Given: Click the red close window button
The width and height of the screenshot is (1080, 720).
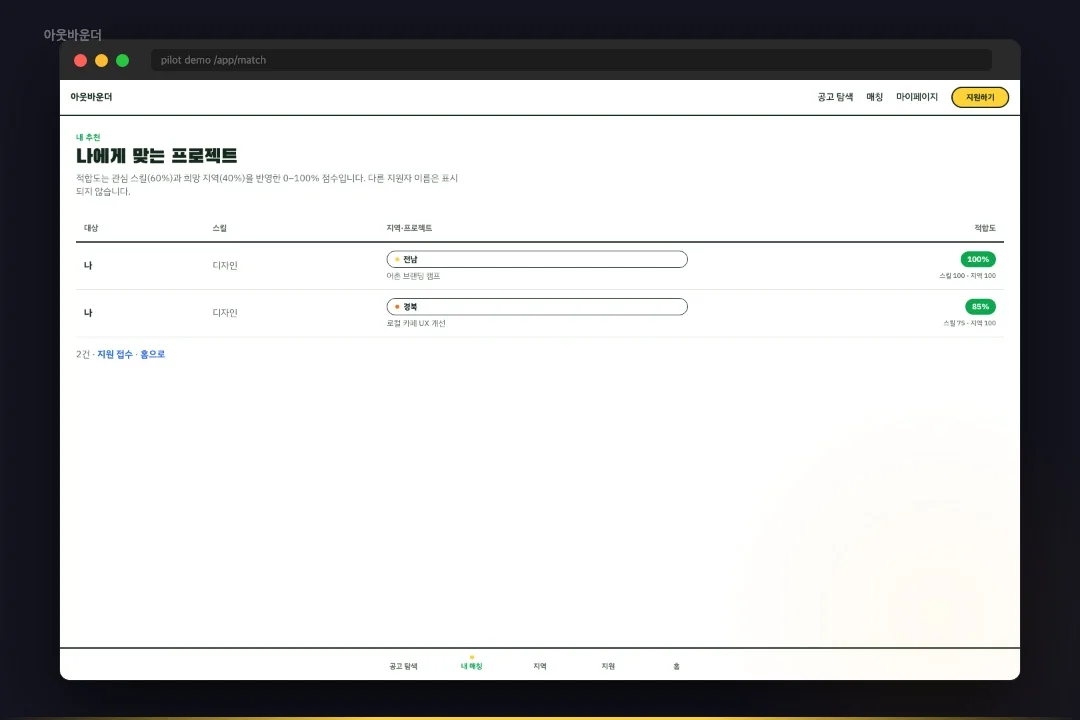Looking at the screenshot, I should [81, 61].
